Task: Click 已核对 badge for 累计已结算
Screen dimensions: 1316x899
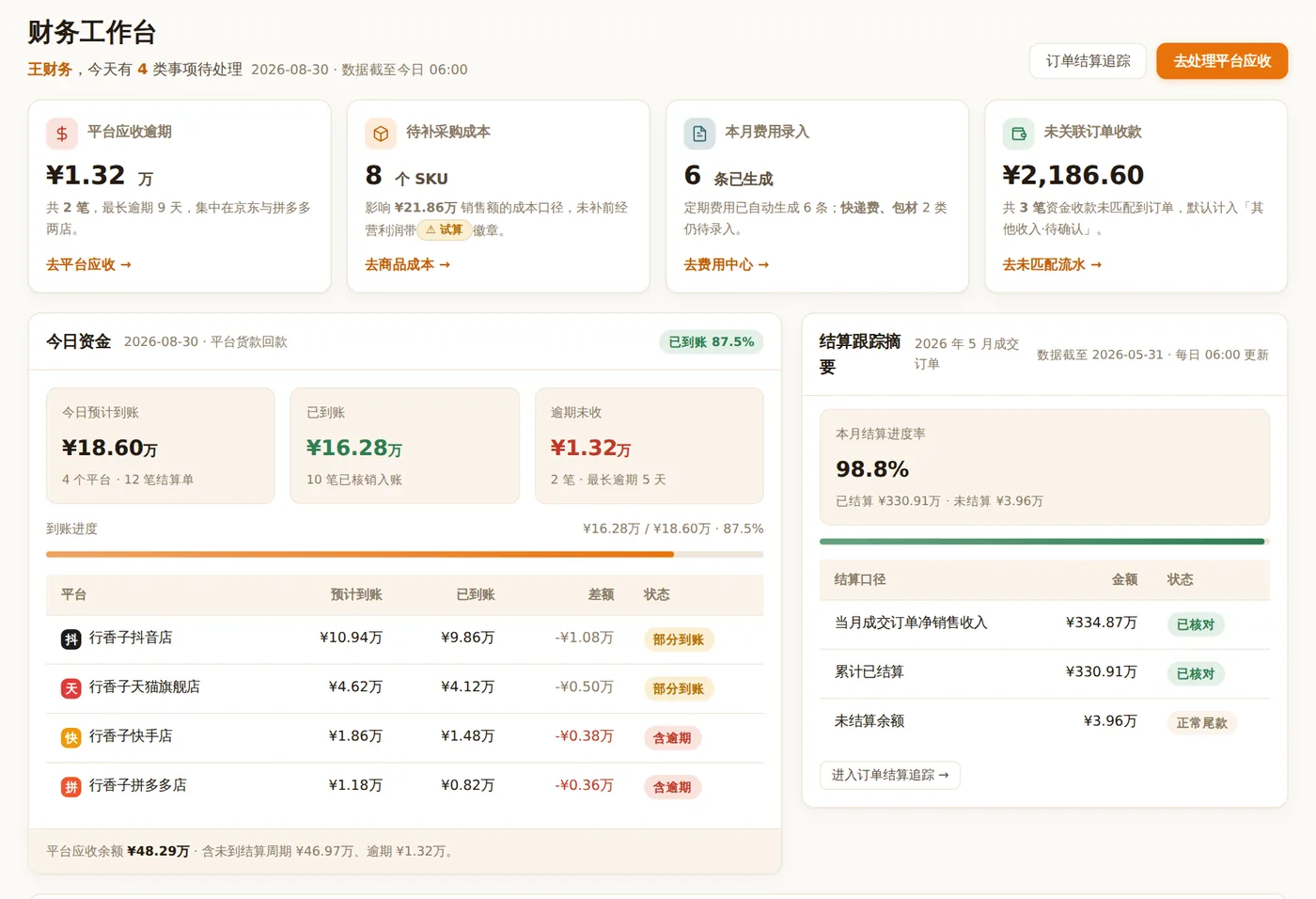Action: (x=1196, y=673)
